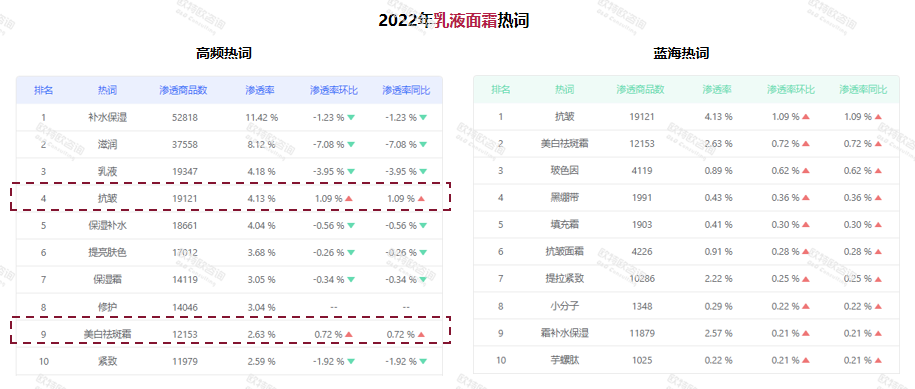Viewport: 915px width, 389px height.
Task: Select the 高频热词 section title
Action: pyautogui.click(x=224, y=54)
